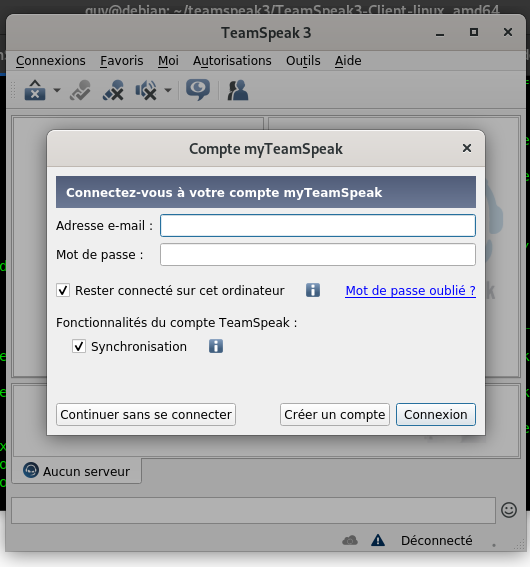Select the Aucun serveur tab
Image resolution: width=530 pixels, height=567 pixels.
[77, 472]
